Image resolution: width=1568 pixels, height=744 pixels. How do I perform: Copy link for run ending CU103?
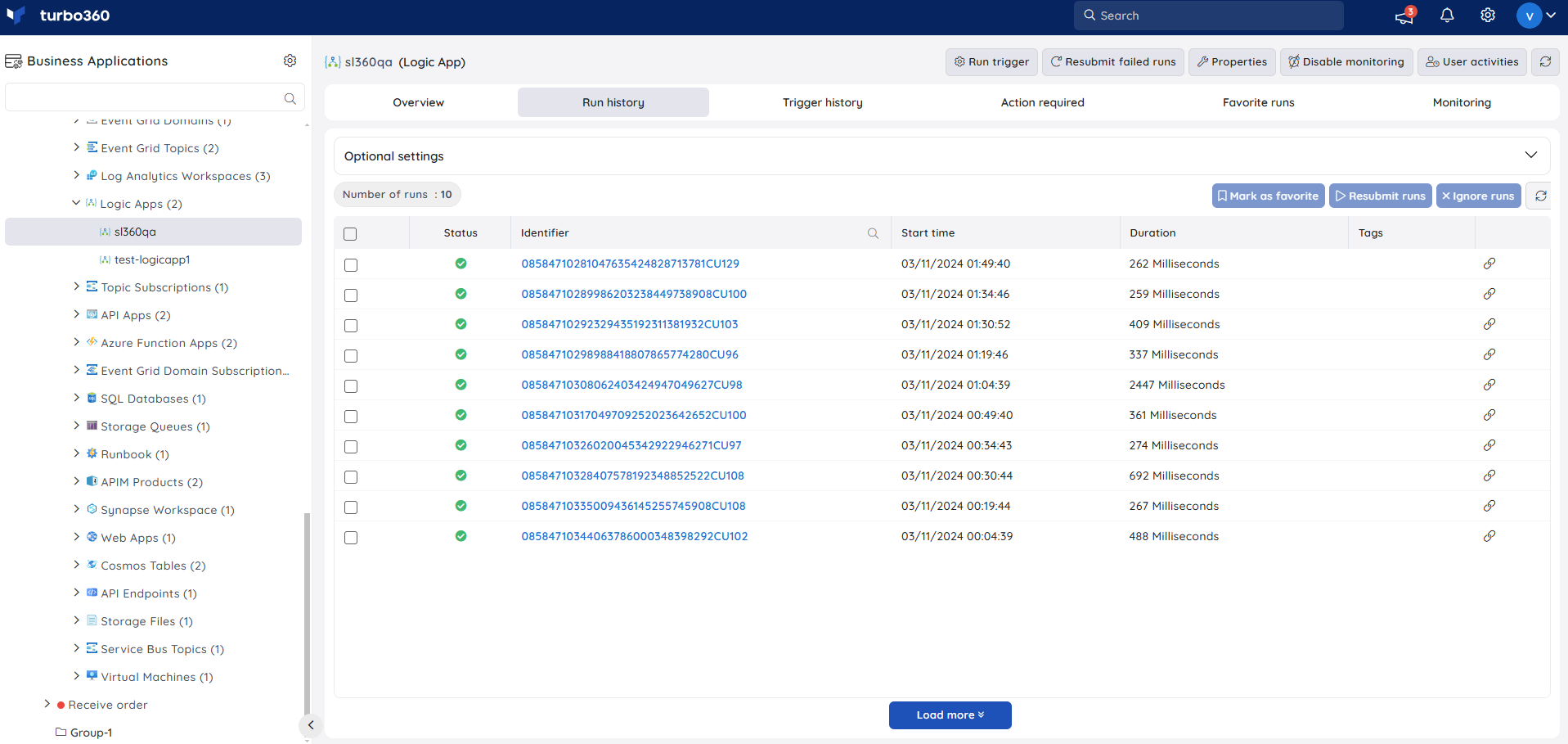point(1489,324)
